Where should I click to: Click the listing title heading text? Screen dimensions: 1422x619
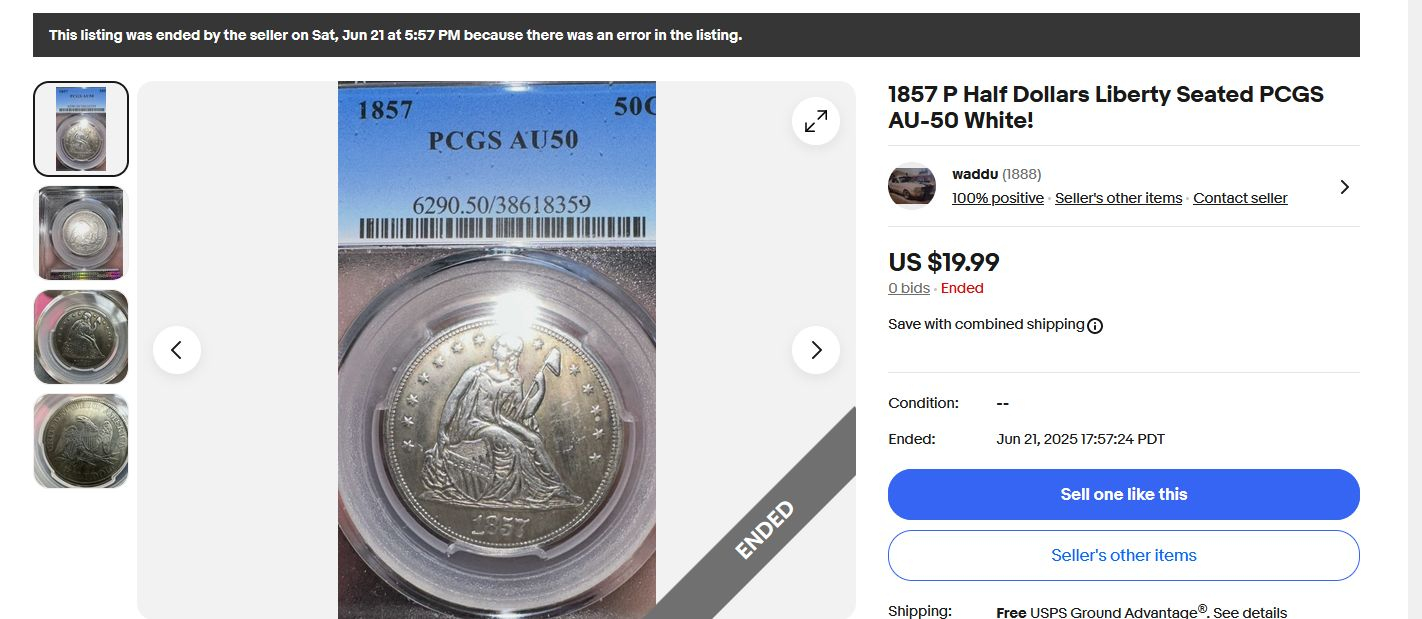tap(1106, 107)
